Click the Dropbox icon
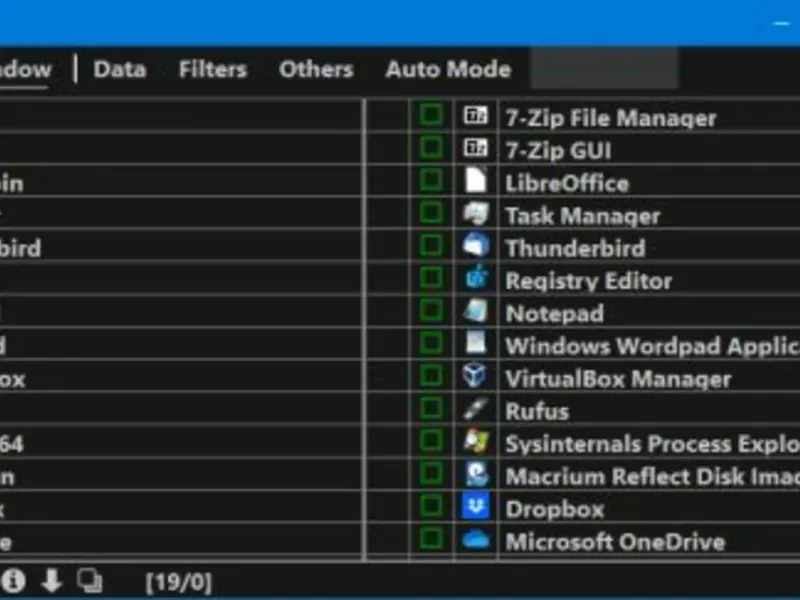The height and width of the screenshot is (600, 800). [x=476, y=506]
